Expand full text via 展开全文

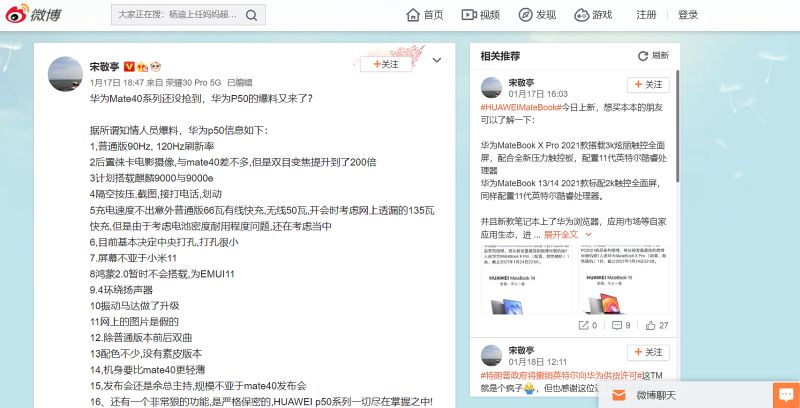click(x=567, y=235)
